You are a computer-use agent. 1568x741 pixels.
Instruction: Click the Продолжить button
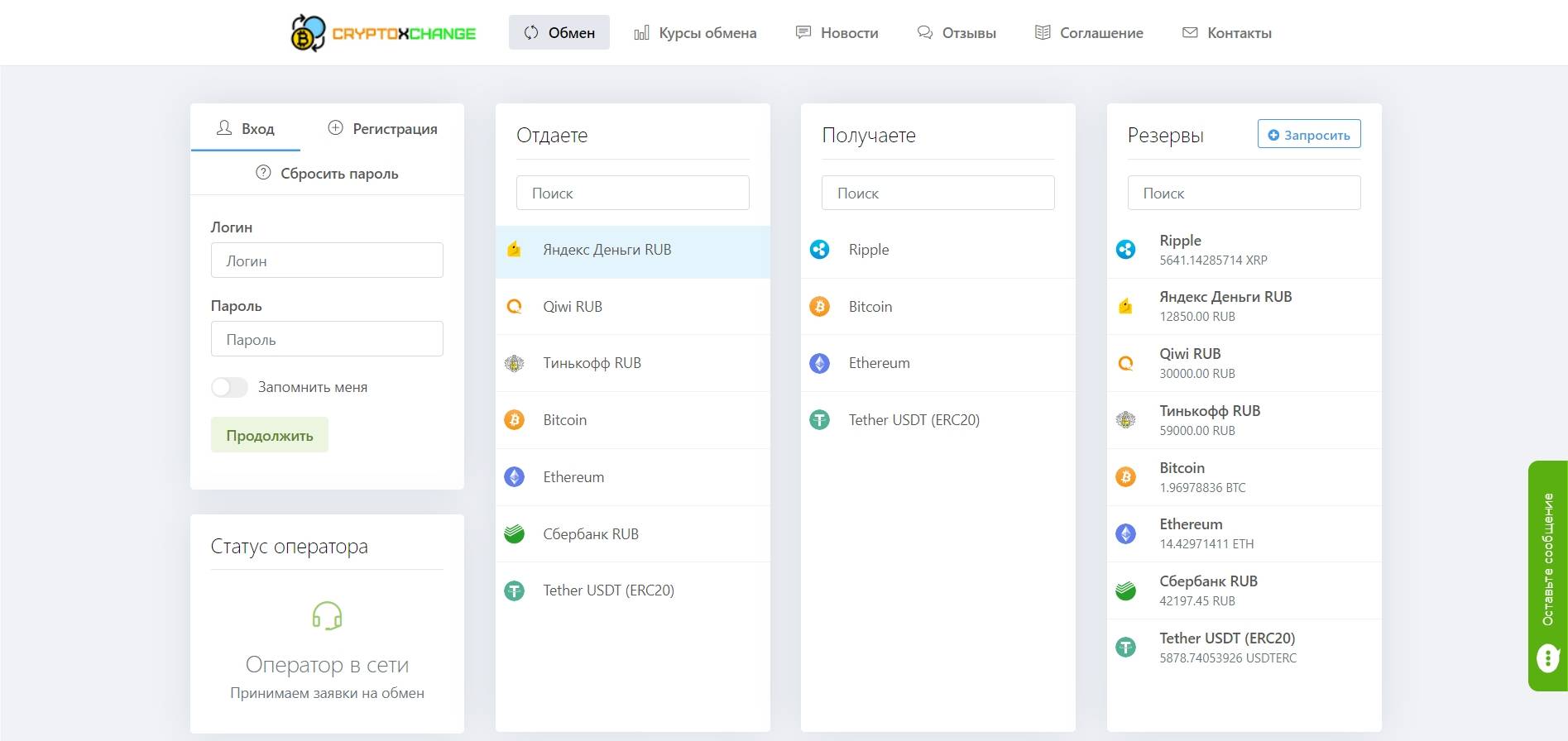[270, 435]
